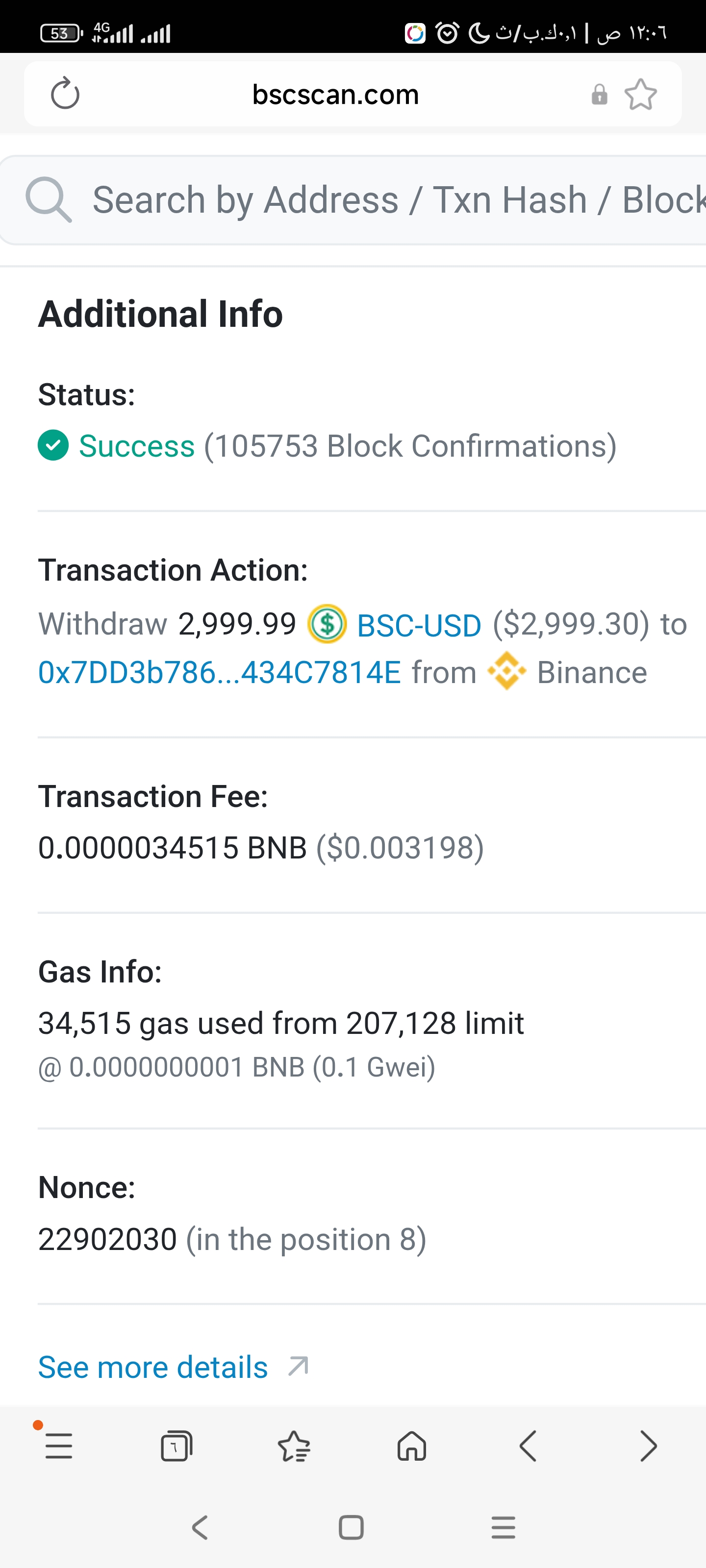
Task: Tap the green Success checkmark icon
Action: tap(53, 445)
